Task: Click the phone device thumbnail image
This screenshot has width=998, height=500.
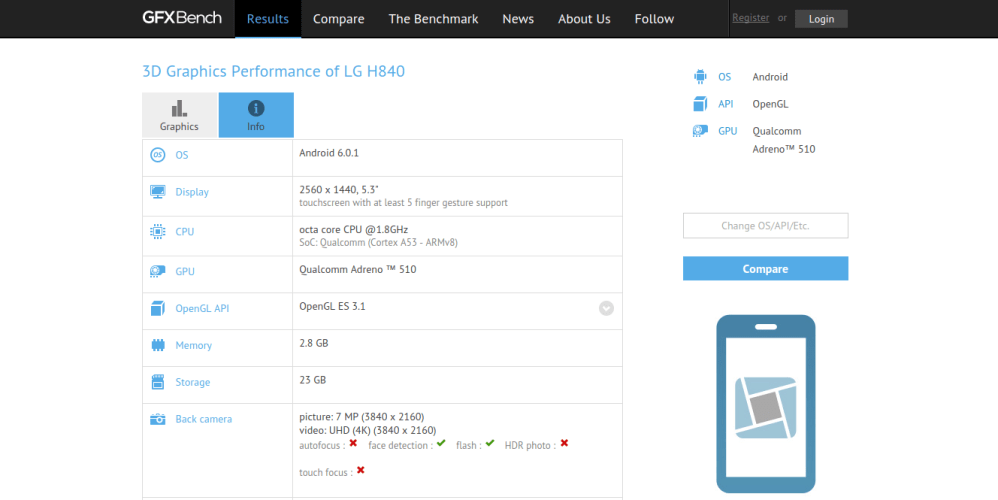Action: [765, 403]
